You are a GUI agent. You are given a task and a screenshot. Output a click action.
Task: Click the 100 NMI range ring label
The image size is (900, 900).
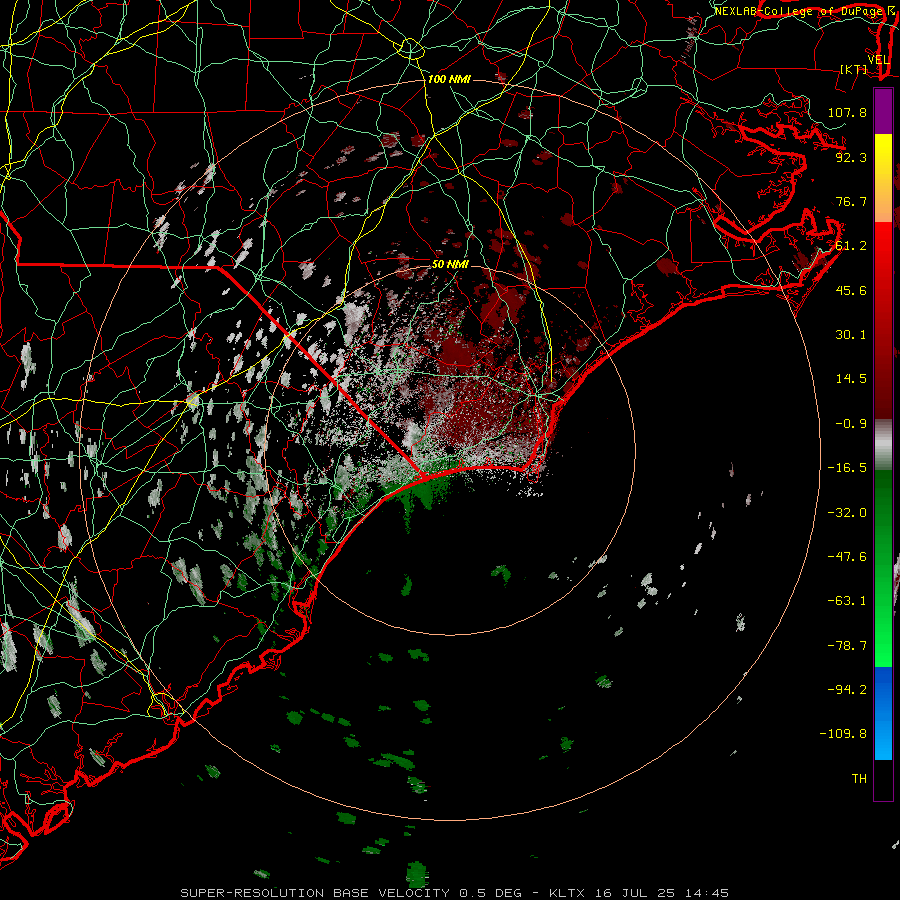[449, 79]
